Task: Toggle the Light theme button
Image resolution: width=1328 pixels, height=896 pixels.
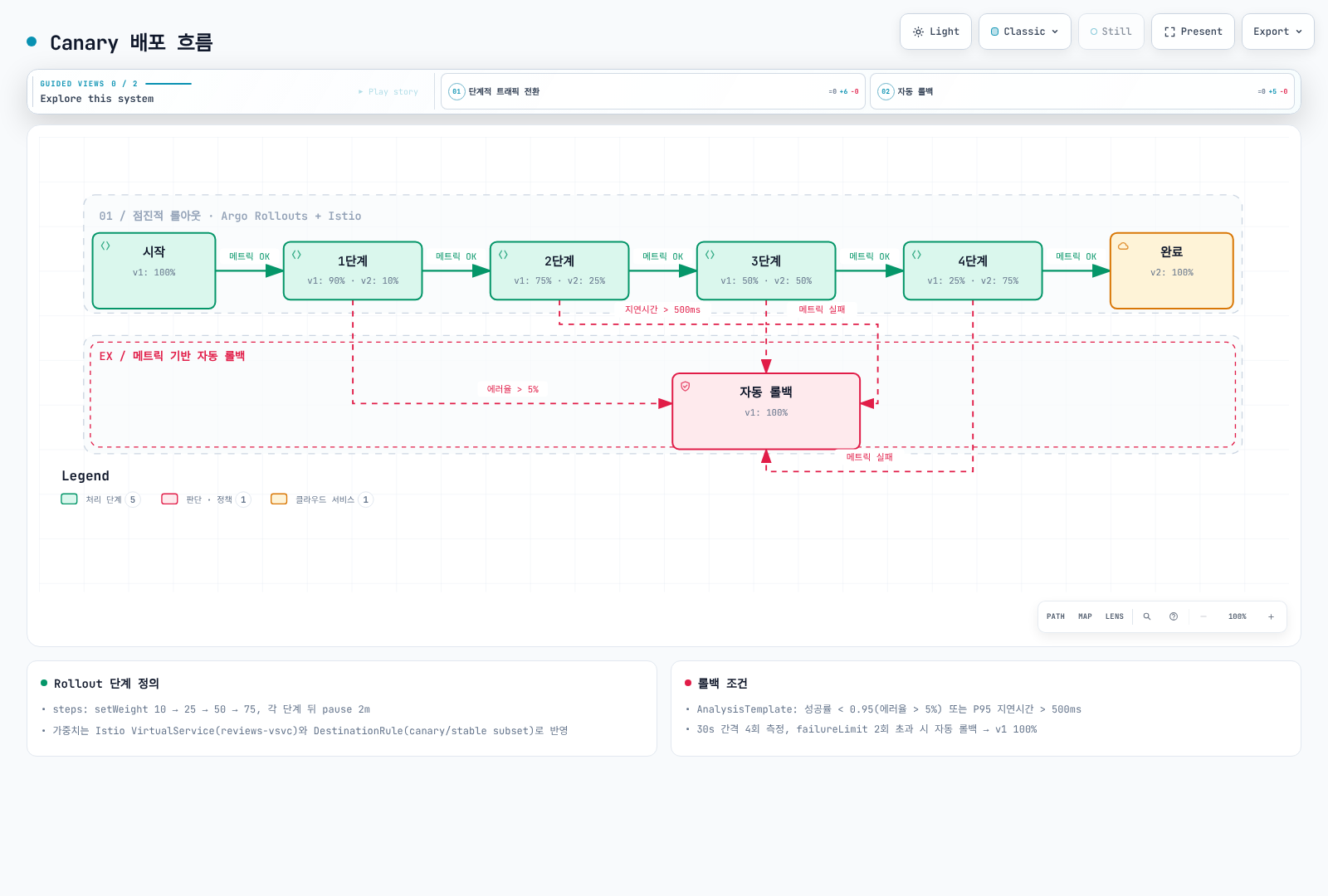Action: pos(935,32)
